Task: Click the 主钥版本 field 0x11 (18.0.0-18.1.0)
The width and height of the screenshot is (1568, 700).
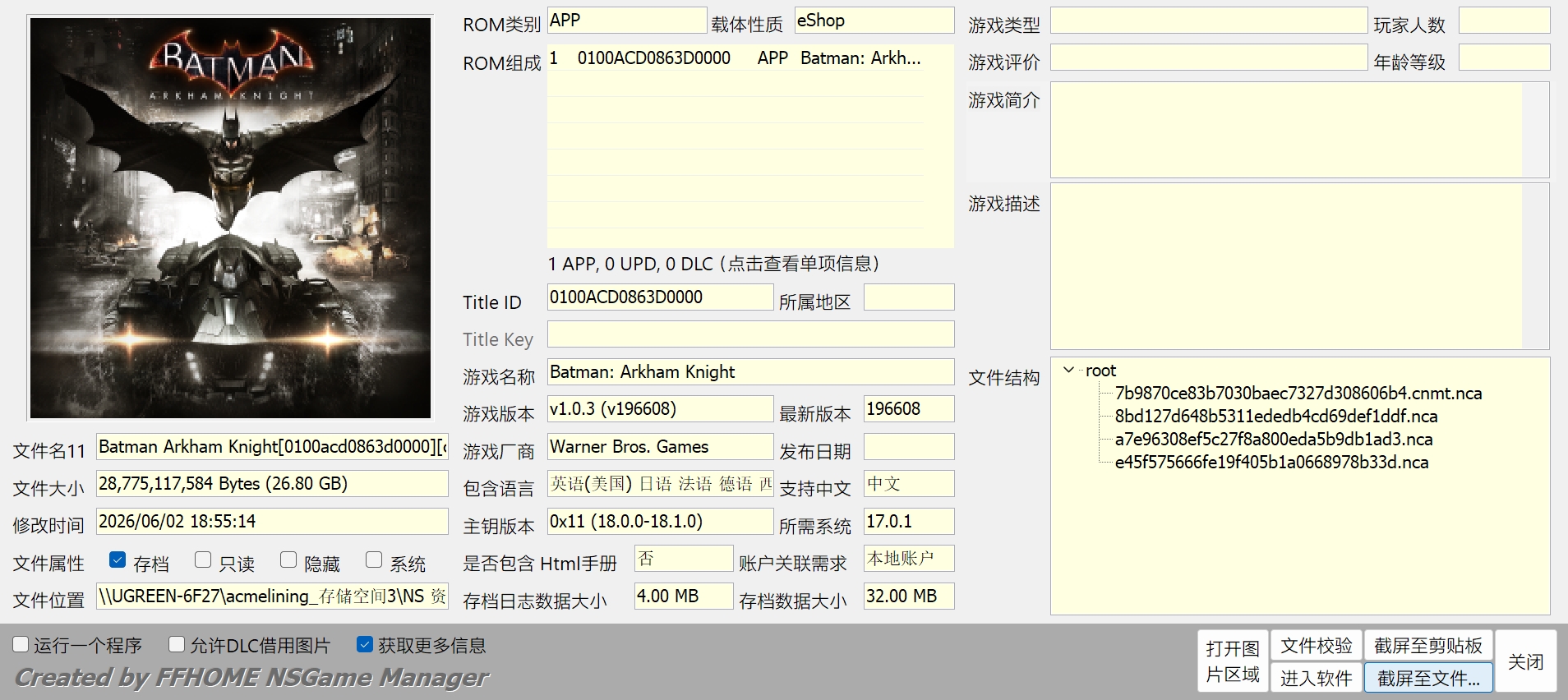Action: pyautogui.click(x=661, y=522)
